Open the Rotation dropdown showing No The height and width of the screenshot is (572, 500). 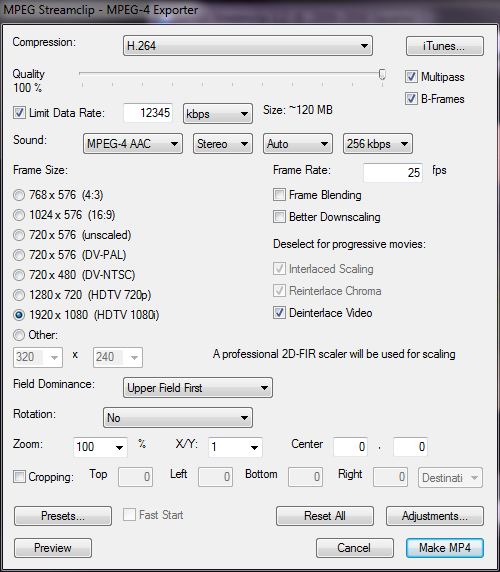178,418
